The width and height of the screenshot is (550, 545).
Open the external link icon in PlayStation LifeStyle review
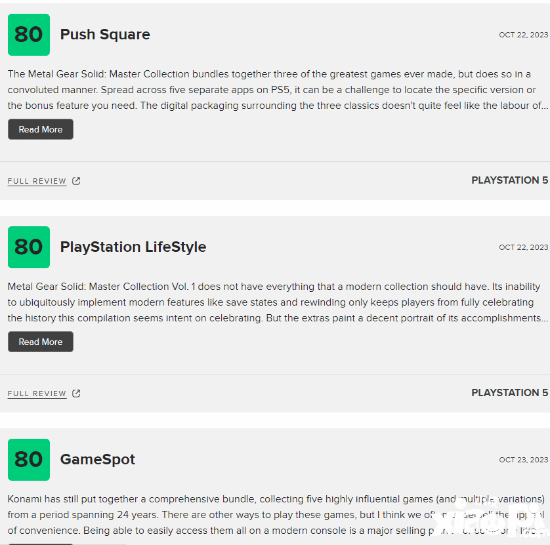point(76,393)
